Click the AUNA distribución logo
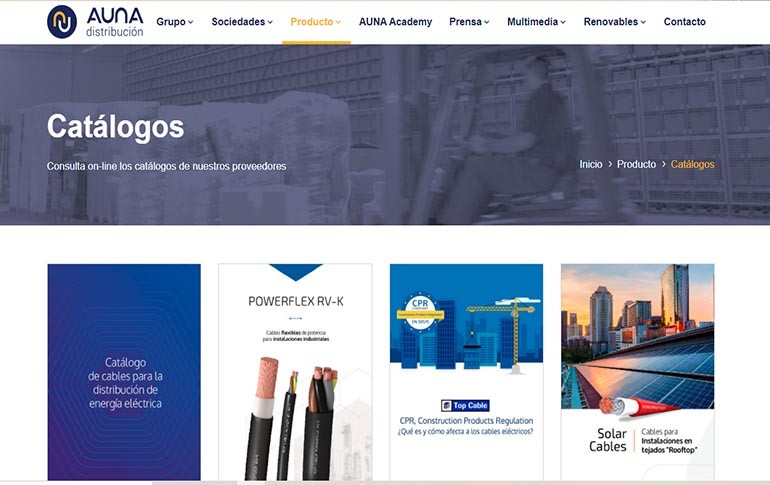The height and width of the screenshot is (485, 770). tap(95, 22)
